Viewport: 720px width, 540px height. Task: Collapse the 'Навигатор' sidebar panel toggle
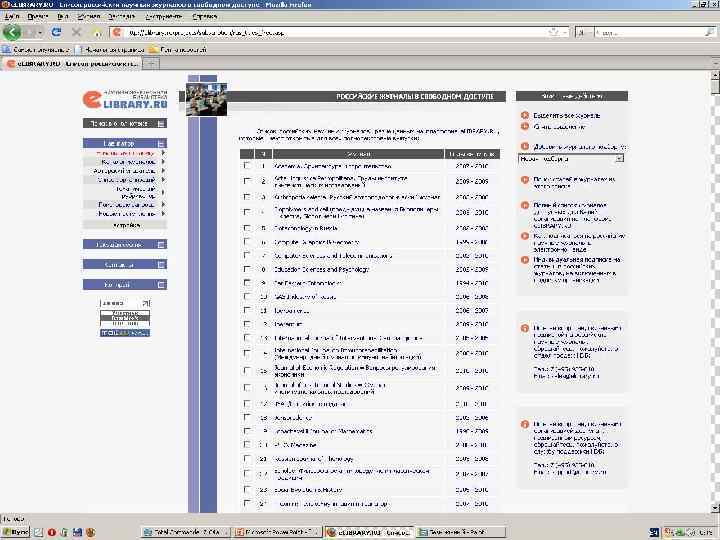(x=161, y=143)
